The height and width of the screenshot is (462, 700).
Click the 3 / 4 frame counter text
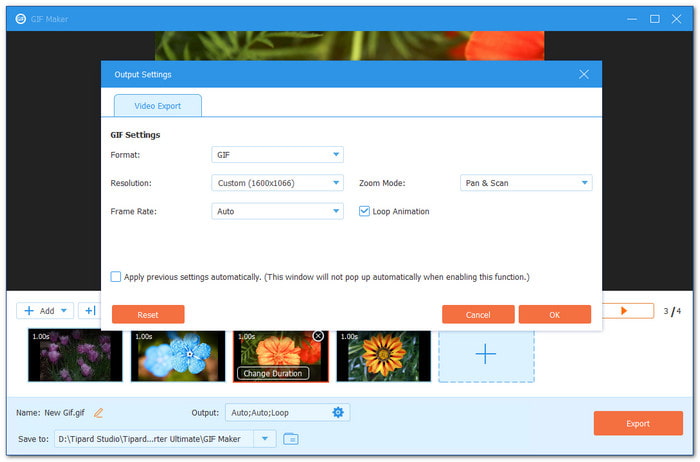tap(672, 311)
